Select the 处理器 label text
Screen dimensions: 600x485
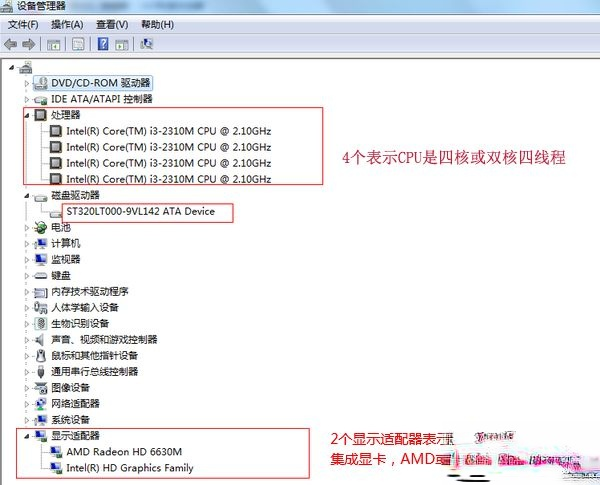click(66, 115)
